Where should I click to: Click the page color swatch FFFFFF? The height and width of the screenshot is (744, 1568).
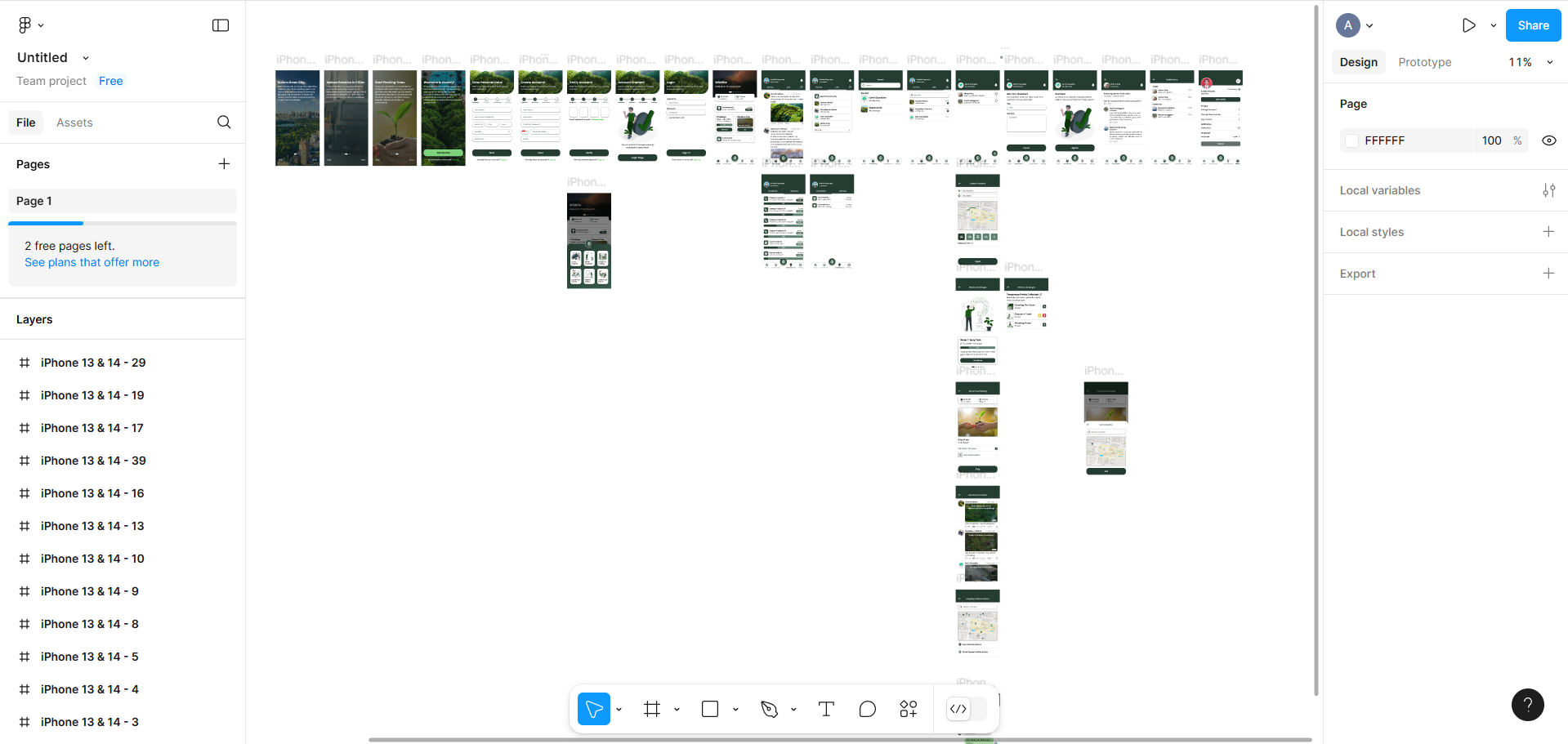(1351, 140)
